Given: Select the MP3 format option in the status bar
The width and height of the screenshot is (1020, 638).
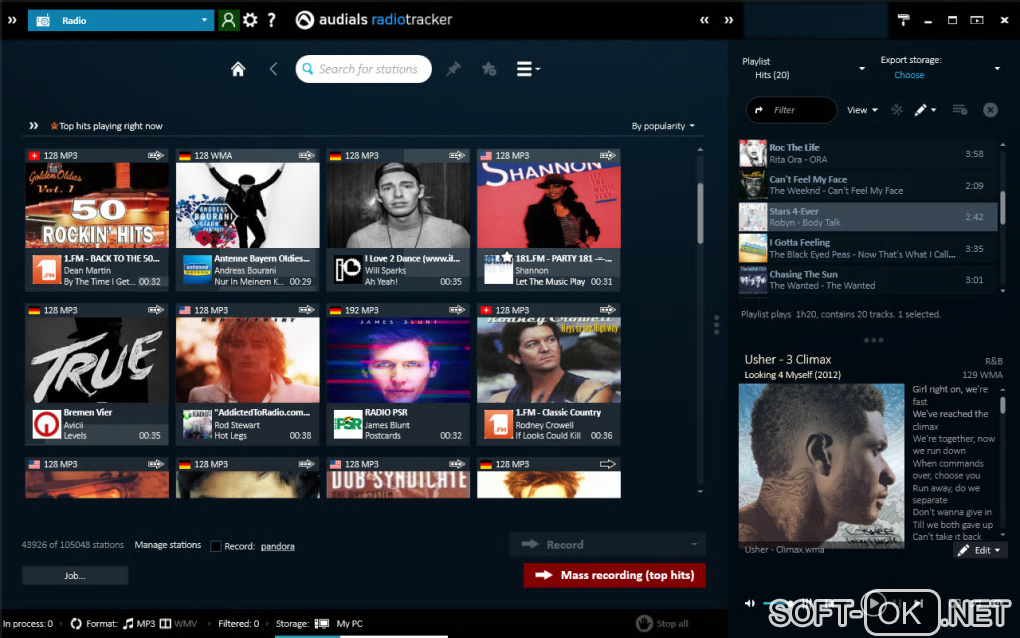Looking at the screenshot, I should (140, 624).
